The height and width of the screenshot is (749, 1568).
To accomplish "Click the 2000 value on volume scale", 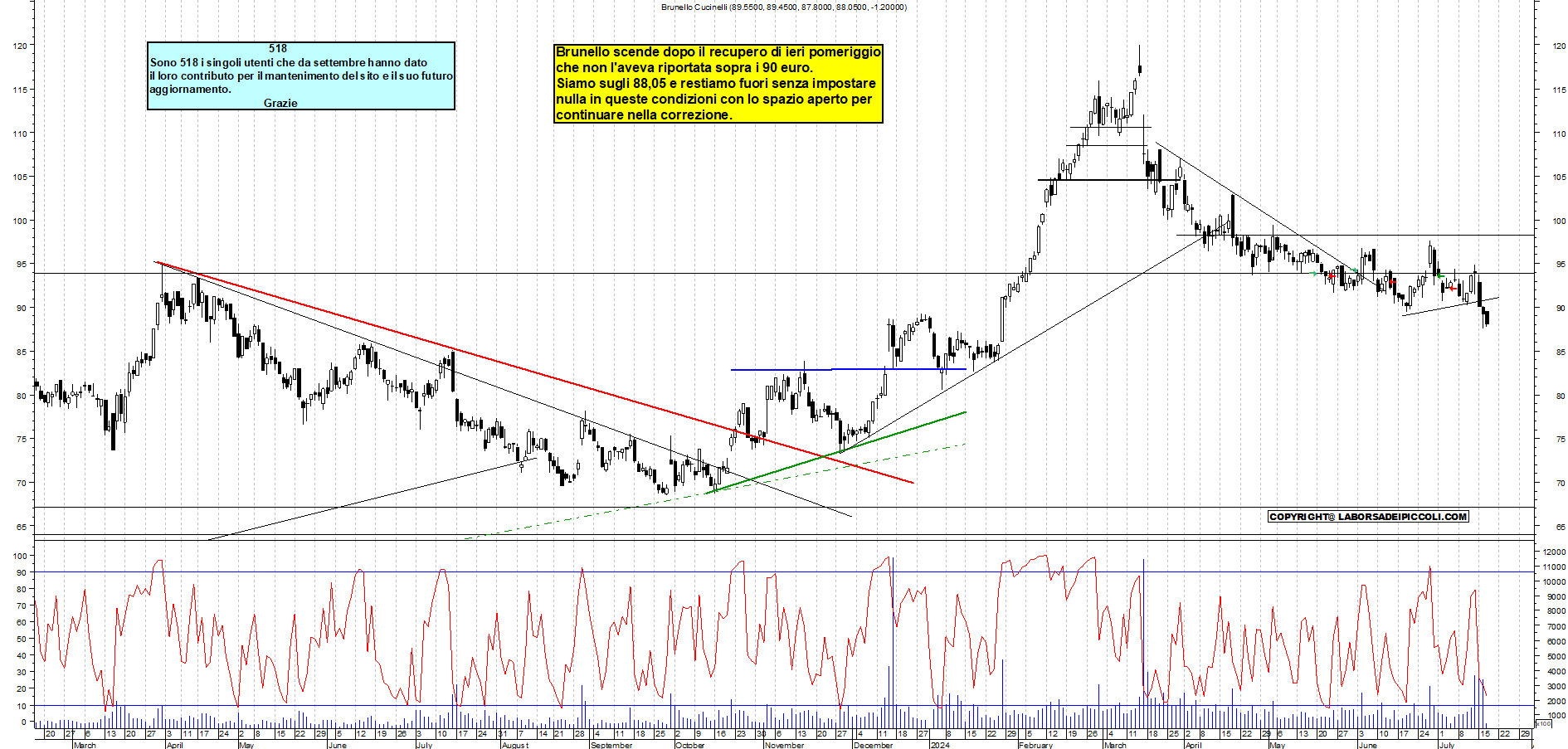I will (1556, 701).
